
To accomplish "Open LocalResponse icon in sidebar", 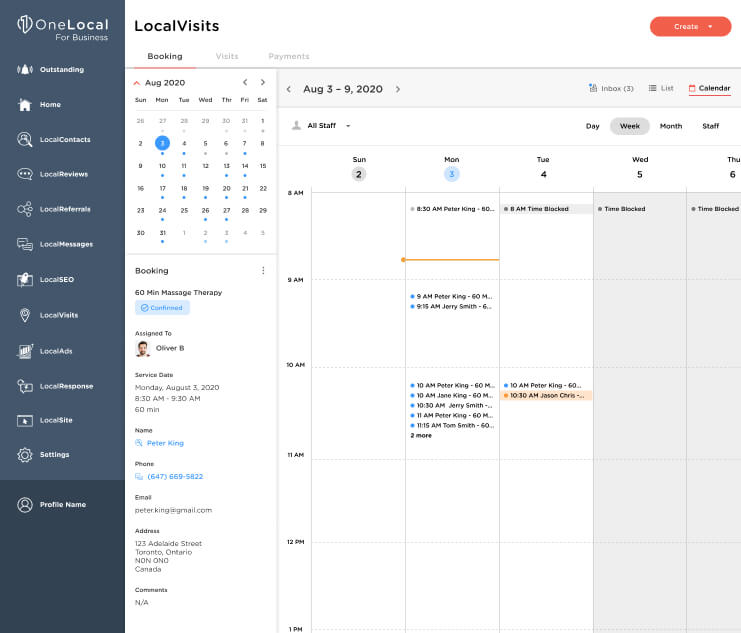I will pyautogui.click(x=25, y=386).
